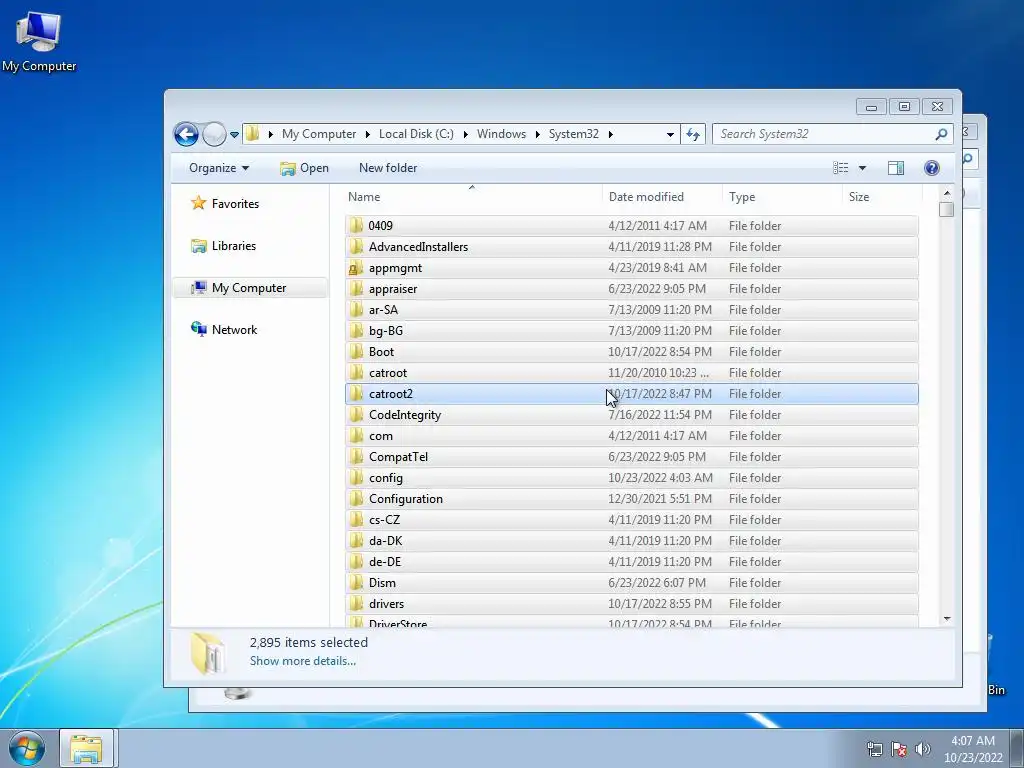Click the volume speaker tray icon
This screenshot has height=768, width=1024.
click(x=923, y=749)
